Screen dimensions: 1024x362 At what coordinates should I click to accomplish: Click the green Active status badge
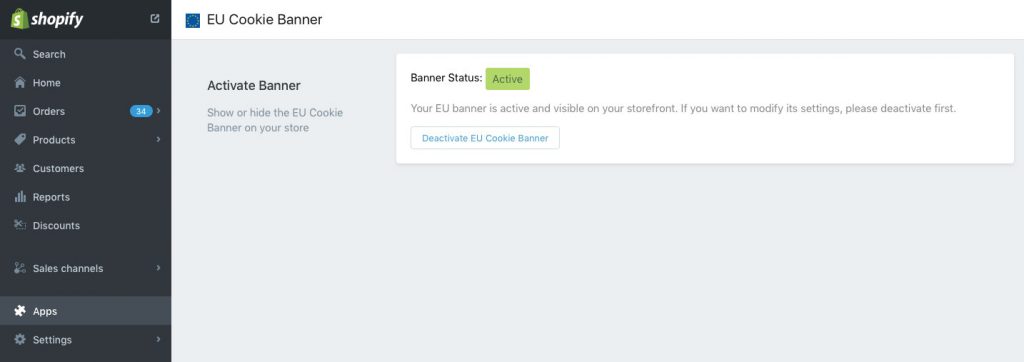507,79
